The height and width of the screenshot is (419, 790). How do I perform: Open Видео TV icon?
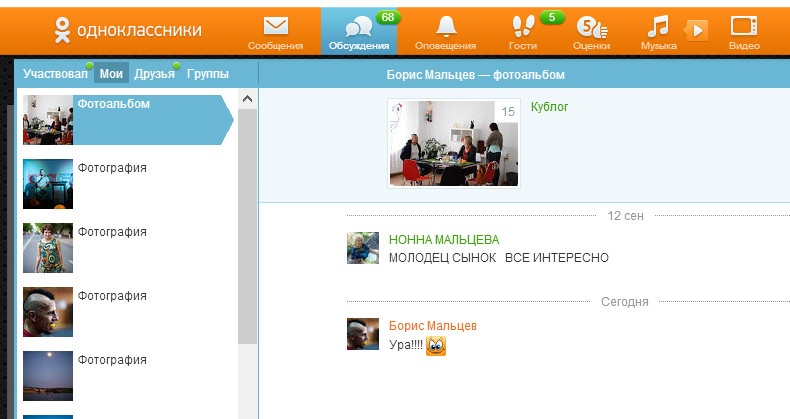[744, 26]
